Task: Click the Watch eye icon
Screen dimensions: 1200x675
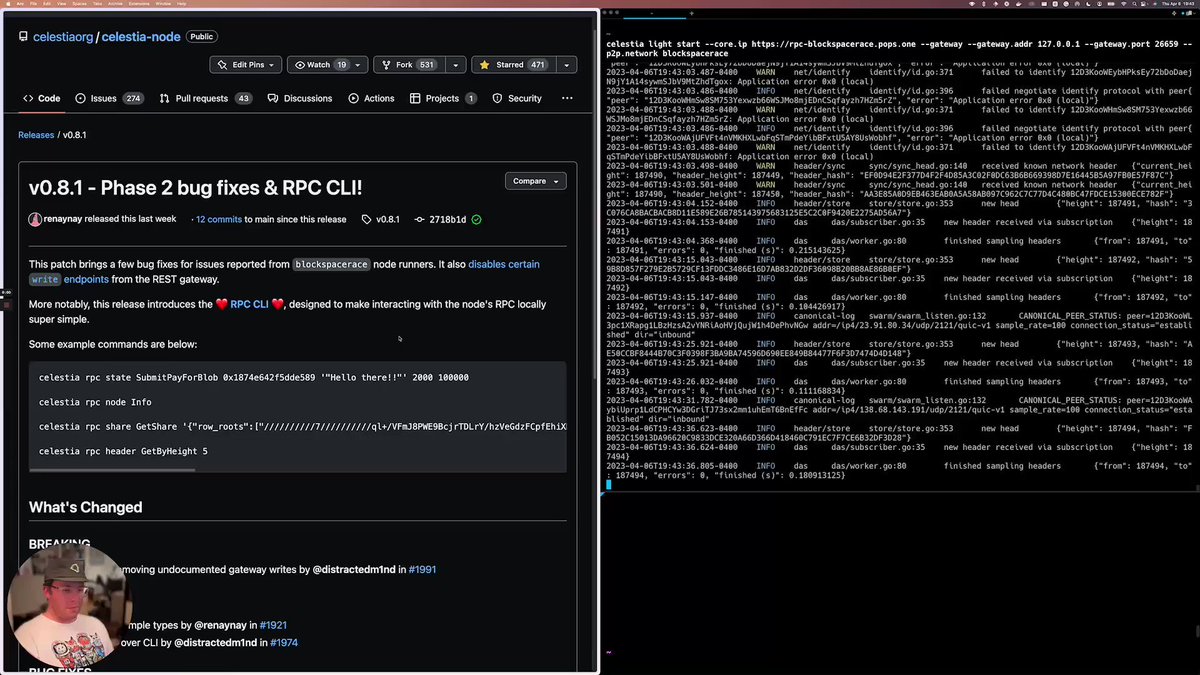Action: pyautogui.click(x=300, y=64)
